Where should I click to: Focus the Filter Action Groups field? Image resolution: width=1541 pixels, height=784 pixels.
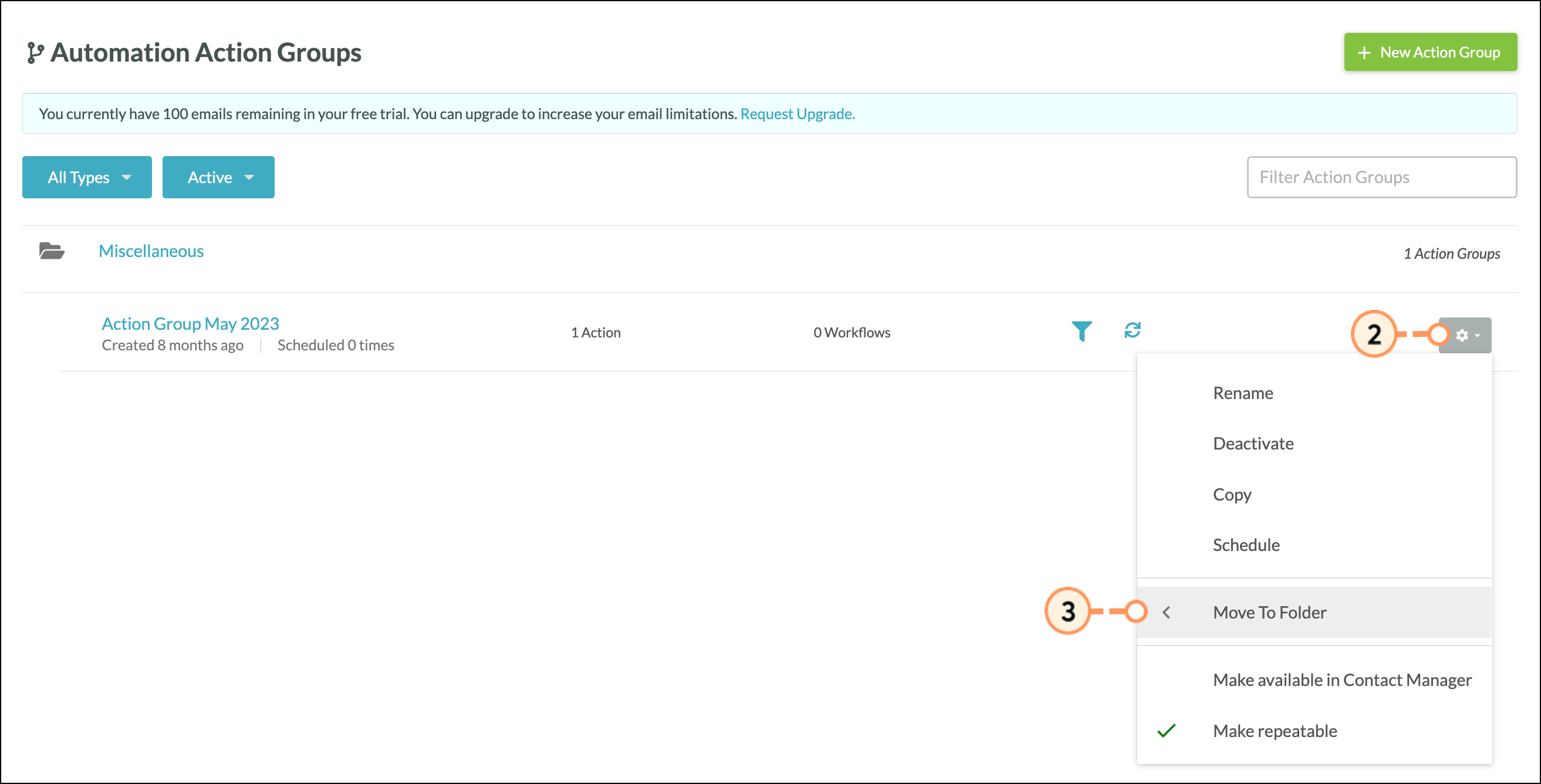pos(1381,177)
